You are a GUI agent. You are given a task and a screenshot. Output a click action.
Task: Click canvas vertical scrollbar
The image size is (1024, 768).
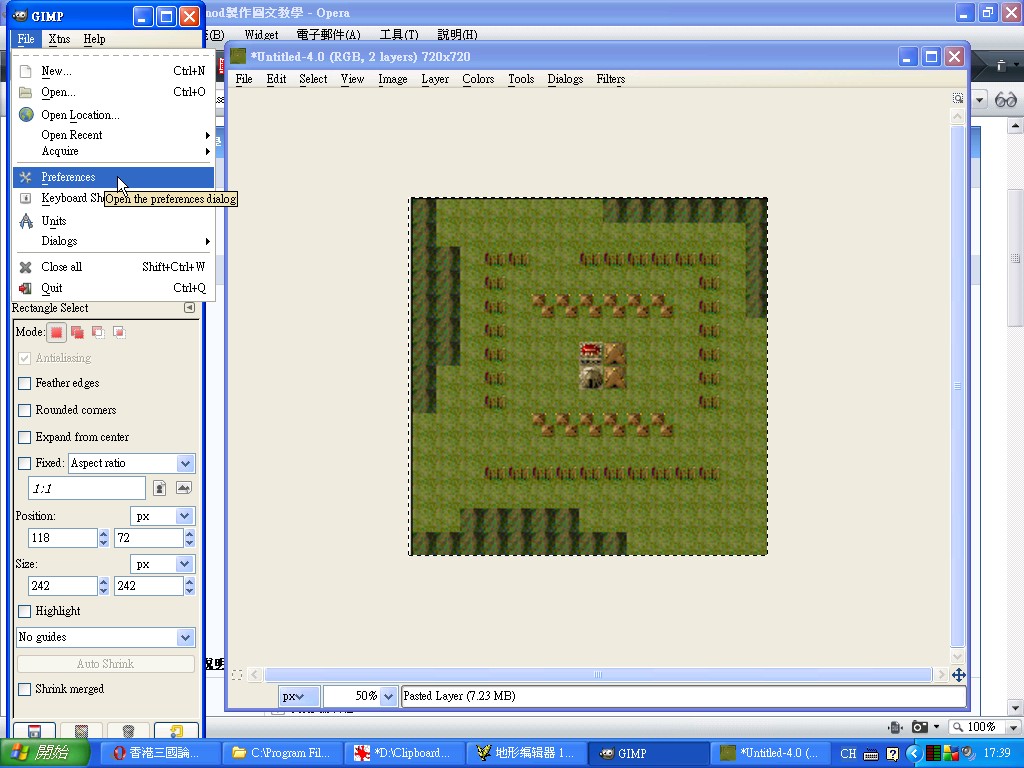pyautogui.click(x=957, y=387)
